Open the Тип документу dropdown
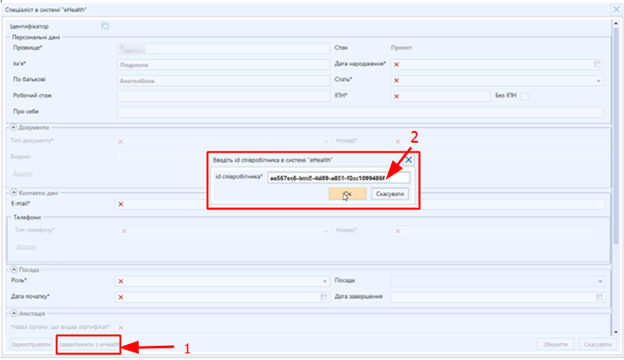 click(x=326, y=142)
